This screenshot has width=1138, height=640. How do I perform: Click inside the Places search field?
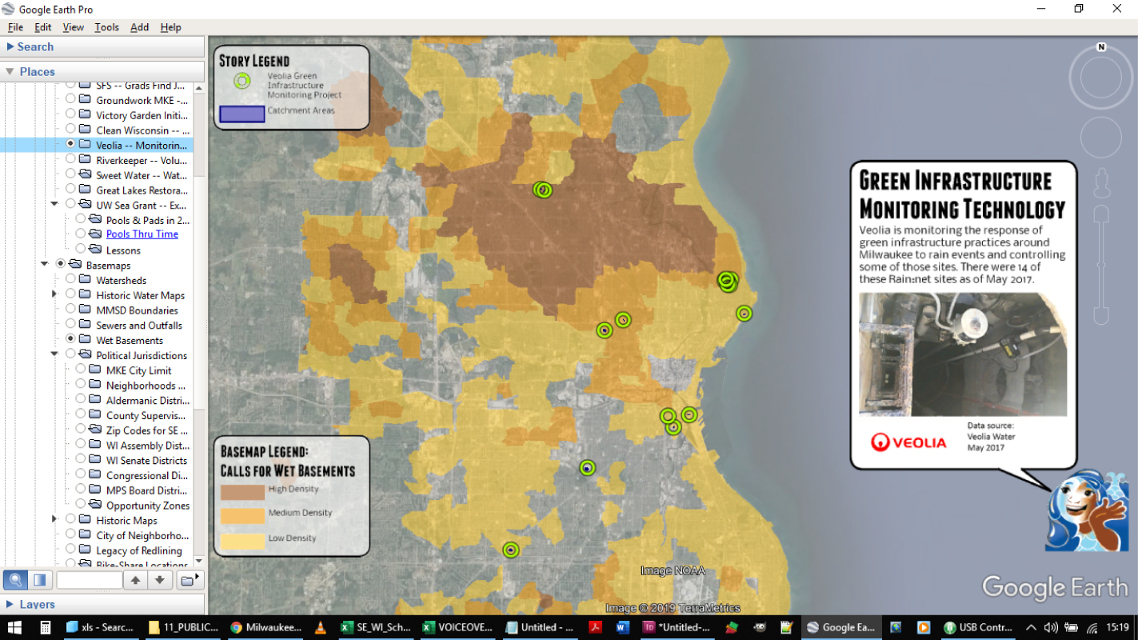click(x=90, y=580)
